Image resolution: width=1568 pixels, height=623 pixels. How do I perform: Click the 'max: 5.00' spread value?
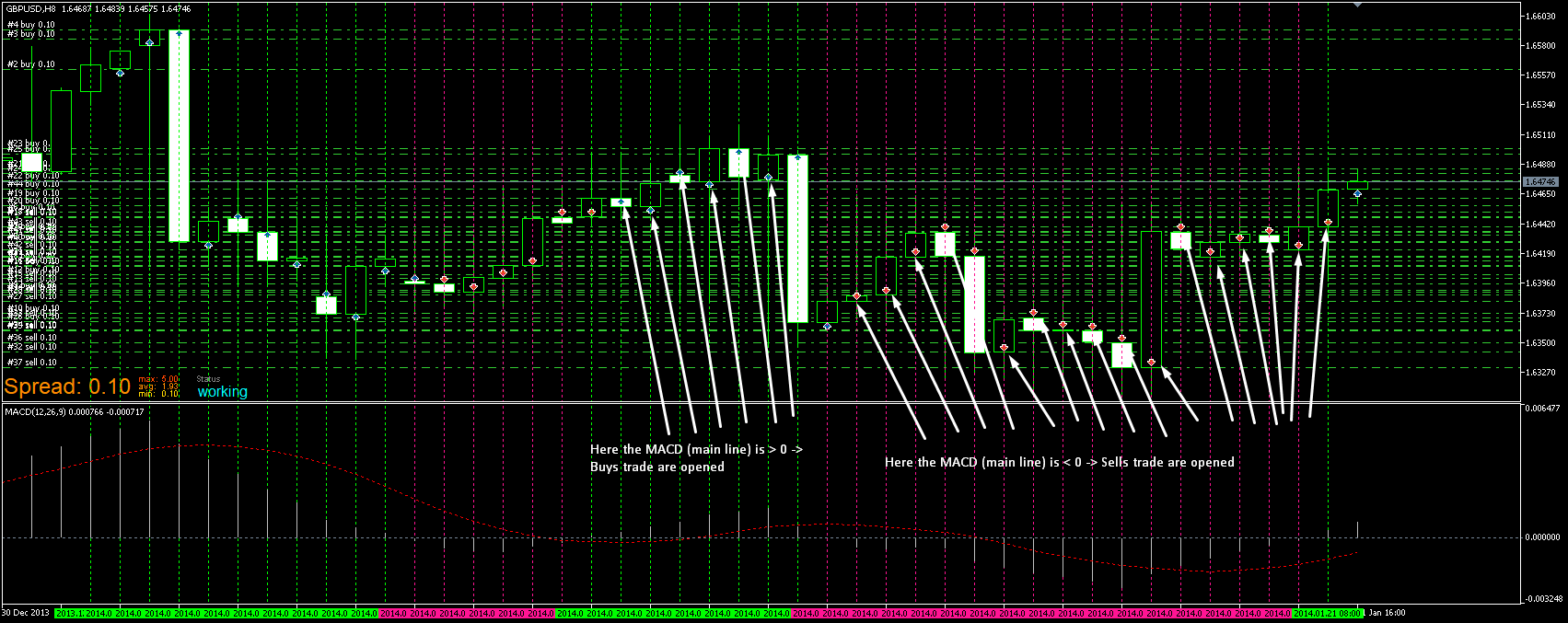(x=158, y=379)
